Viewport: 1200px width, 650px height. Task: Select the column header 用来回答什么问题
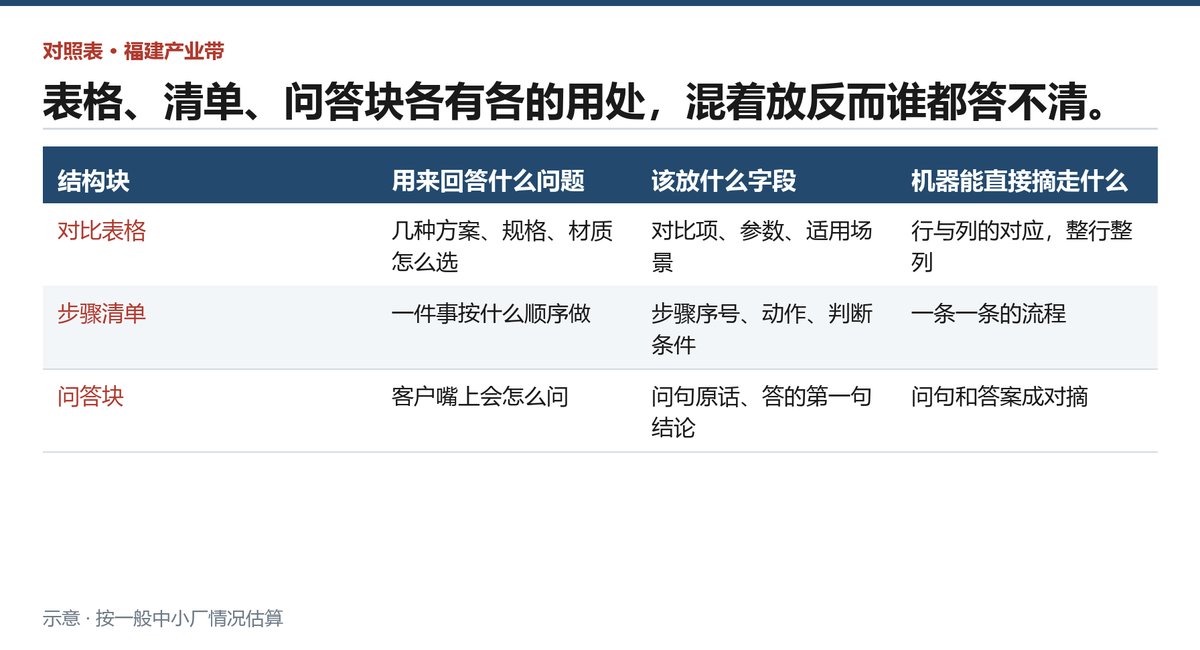488,181
